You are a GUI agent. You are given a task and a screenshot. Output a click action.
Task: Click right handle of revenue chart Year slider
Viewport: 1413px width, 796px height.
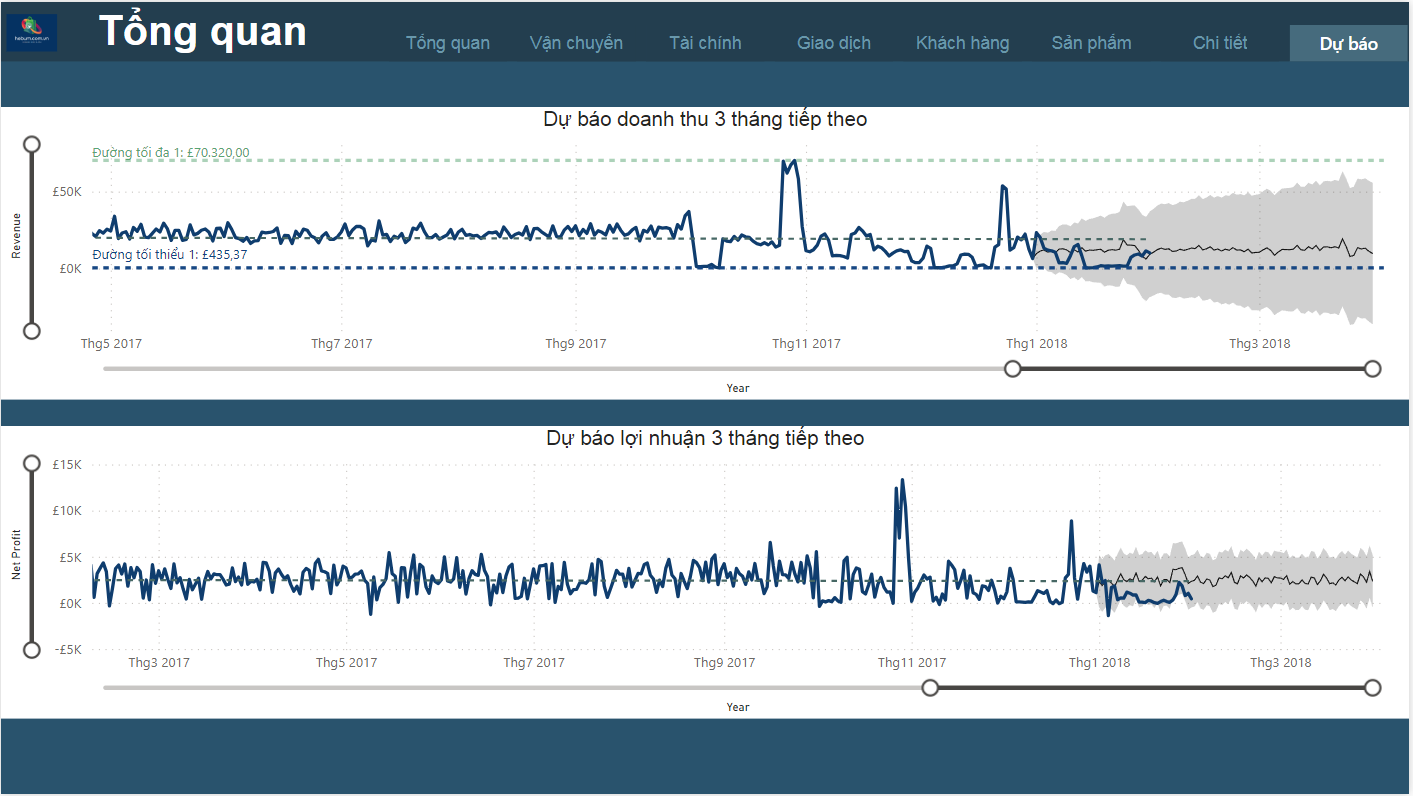tap(1373, 369)
